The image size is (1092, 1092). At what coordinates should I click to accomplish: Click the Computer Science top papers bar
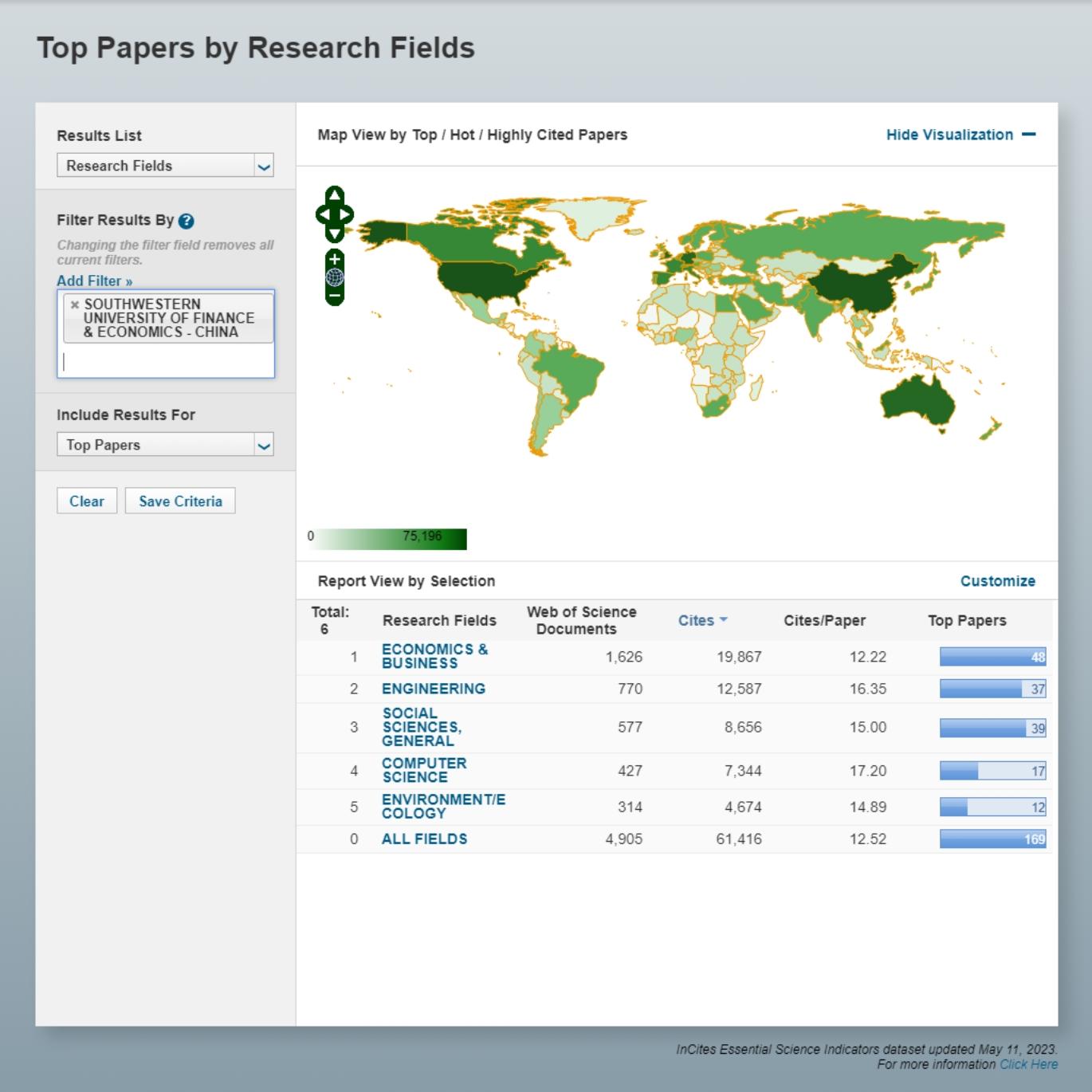[x=992, y=771]
